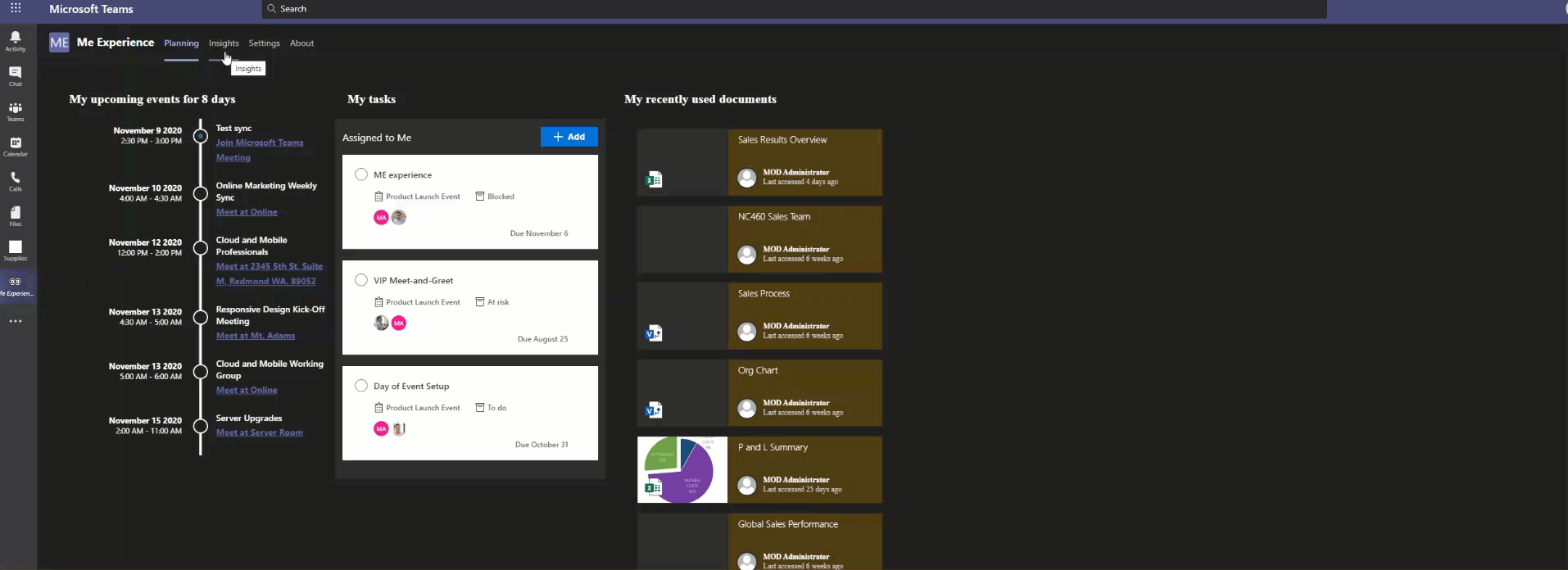Open Files in the sidebar
This screenshot has height=570, width=1568.
[16, 216]
